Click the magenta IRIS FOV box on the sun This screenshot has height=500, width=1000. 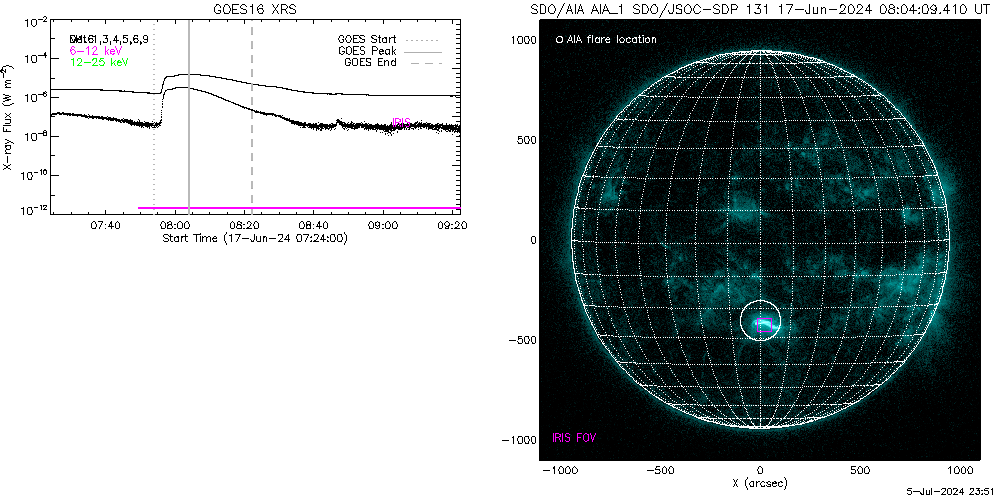[x=765, y=325]
